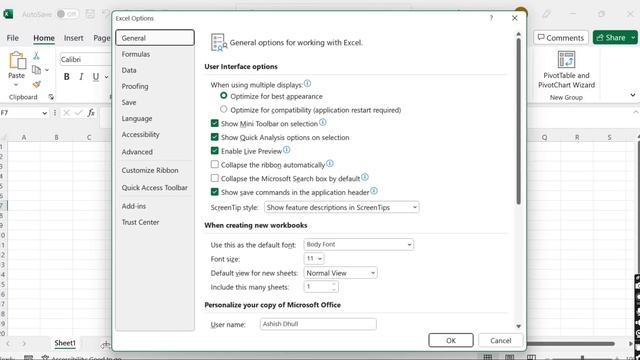
Task: Apply Underline formatting
Action: click(x=96, y=77)
